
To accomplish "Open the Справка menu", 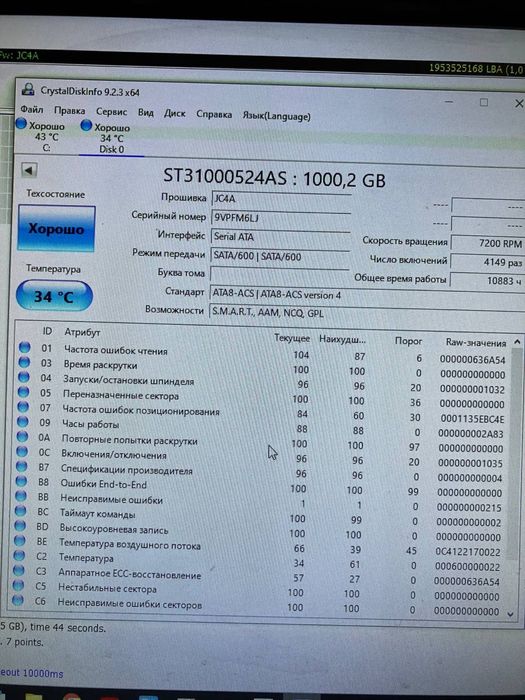I will coord(214,115).
